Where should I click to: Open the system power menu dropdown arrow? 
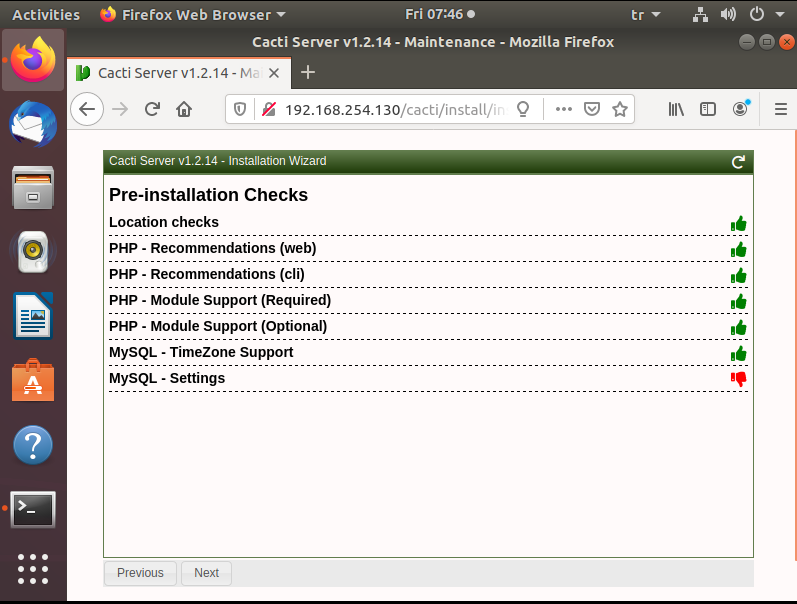click(x=780, y=14)
